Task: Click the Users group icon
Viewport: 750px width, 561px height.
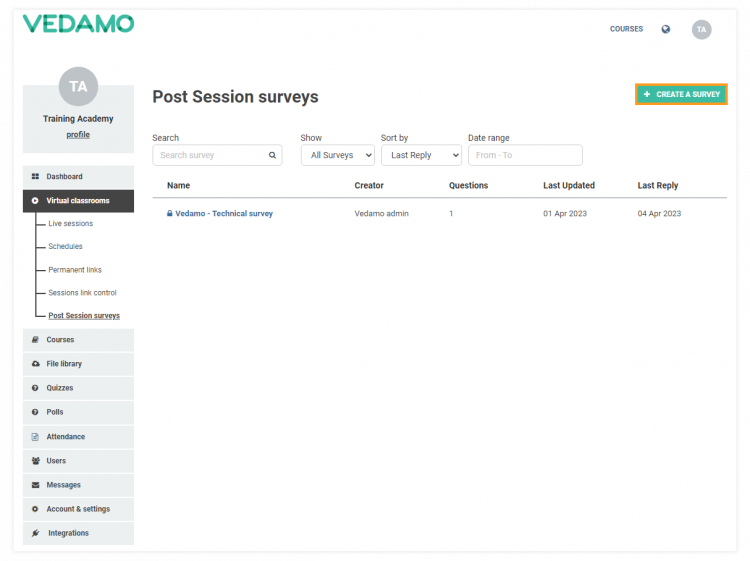Action: tap(35, 461)
